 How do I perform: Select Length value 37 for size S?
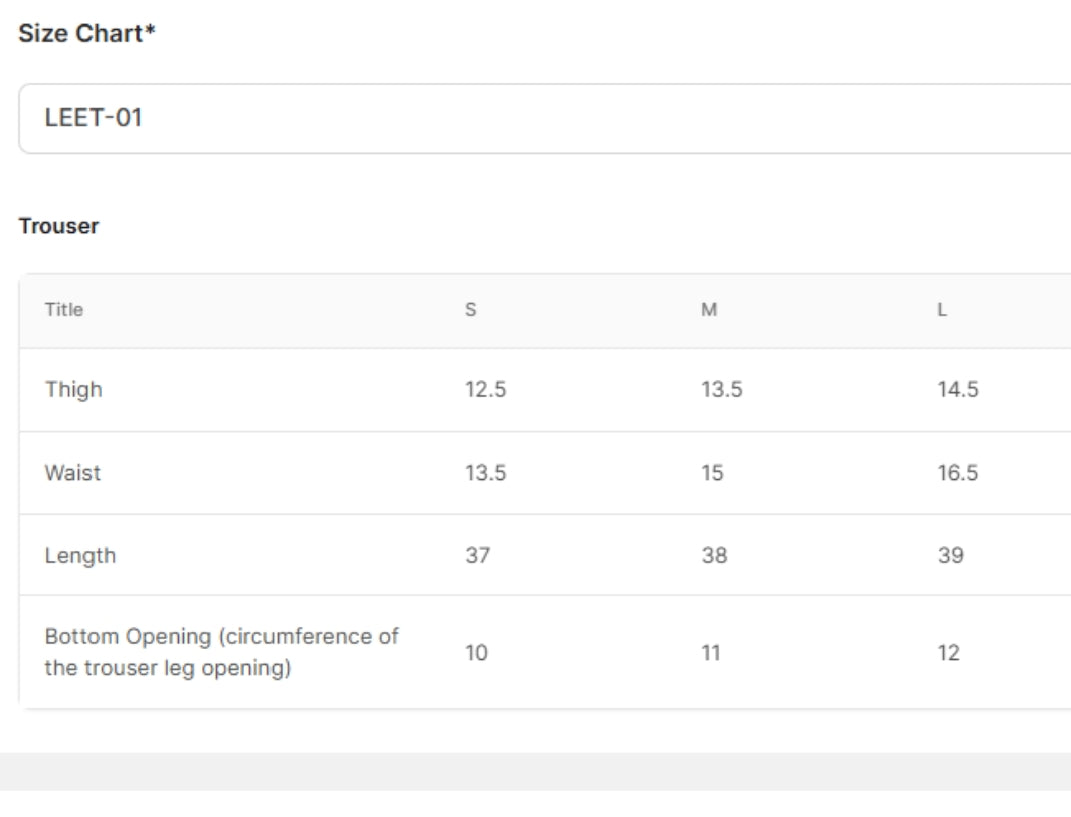click(x=477, y=555)
